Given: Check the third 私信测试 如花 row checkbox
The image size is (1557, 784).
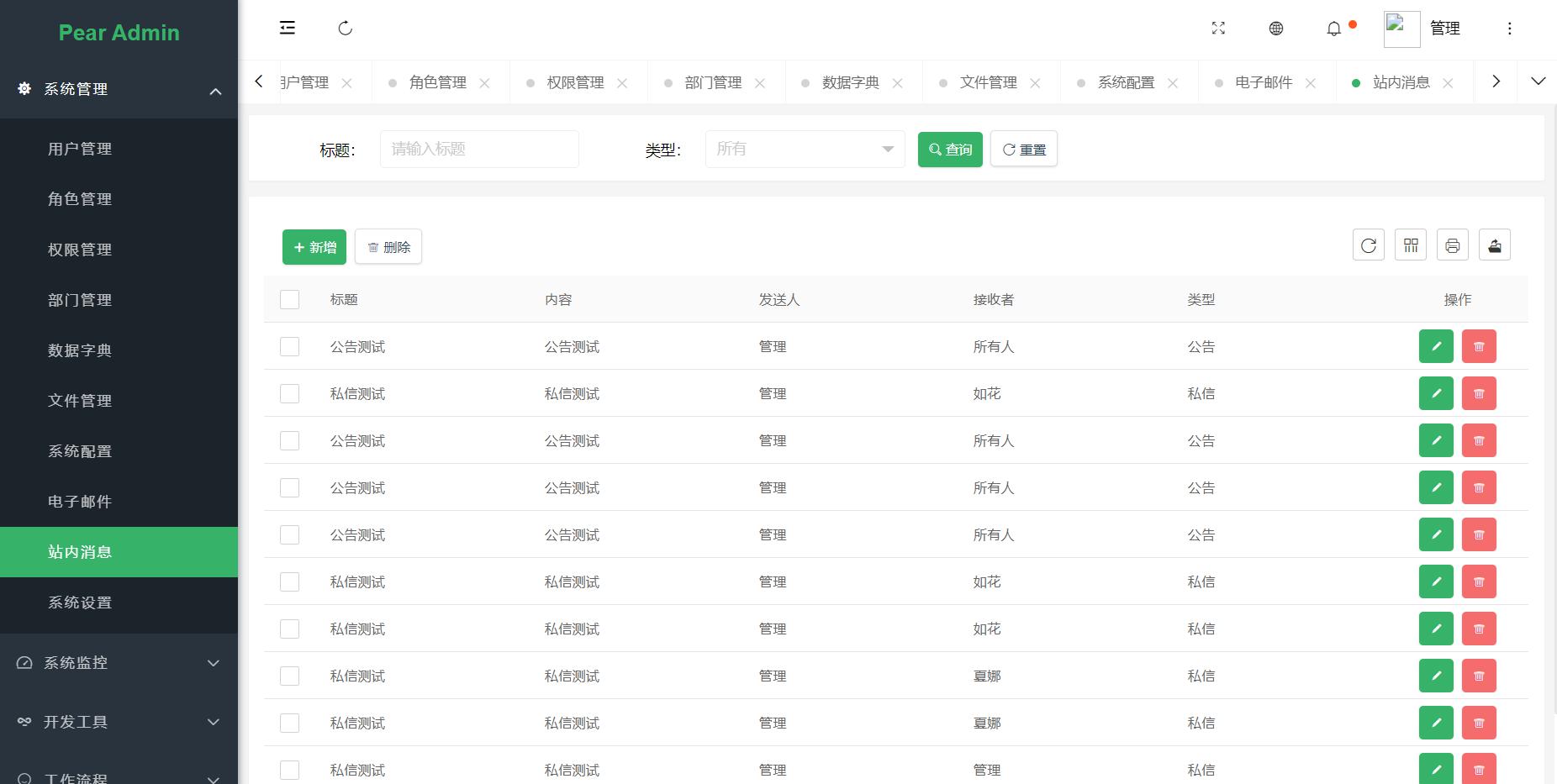Looking at the screenshot, I should coord(289,629).
